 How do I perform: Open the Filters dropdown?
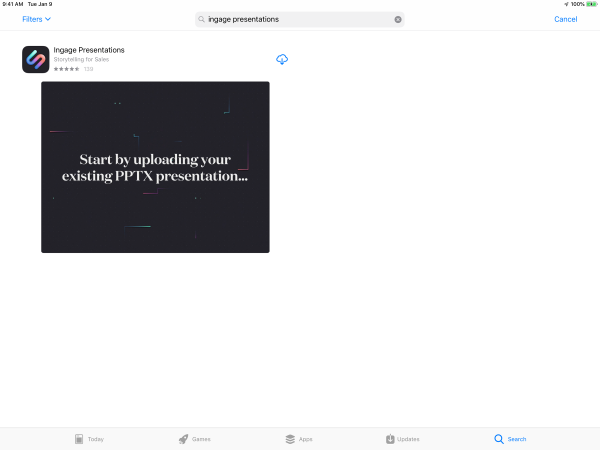tap(36, 19)
